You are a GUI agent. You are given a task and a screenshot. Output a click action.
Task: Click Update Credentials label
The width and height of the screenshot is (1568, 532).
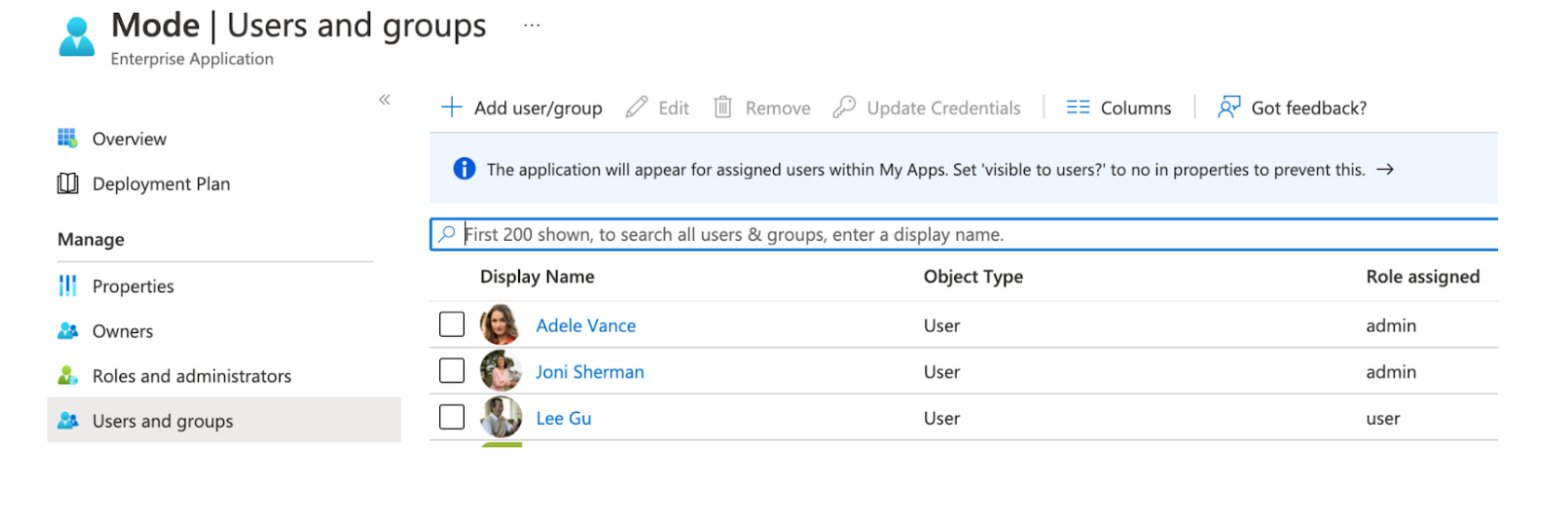943,108
